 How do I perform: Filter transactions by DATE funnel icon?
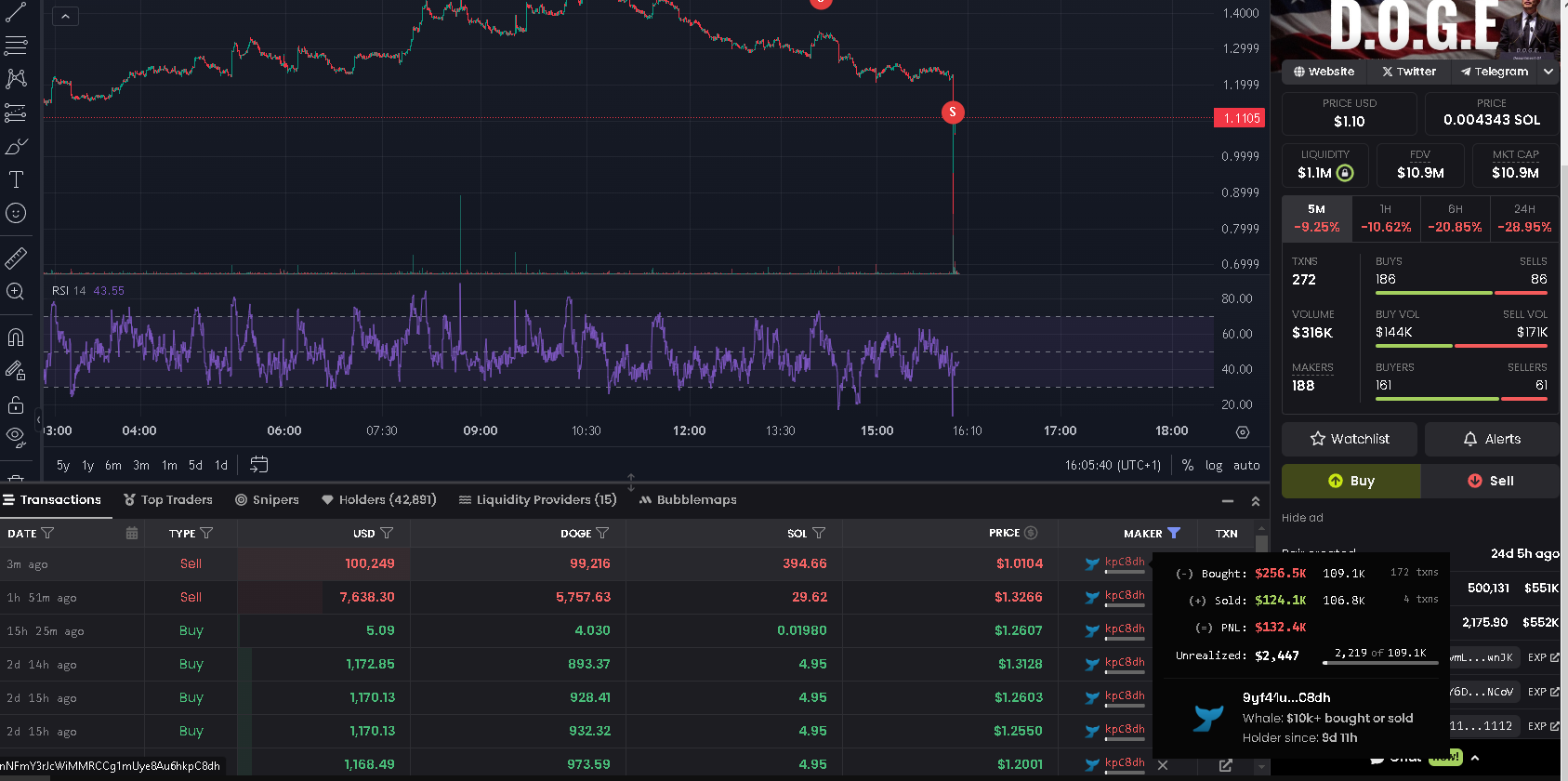click(47, 533)
